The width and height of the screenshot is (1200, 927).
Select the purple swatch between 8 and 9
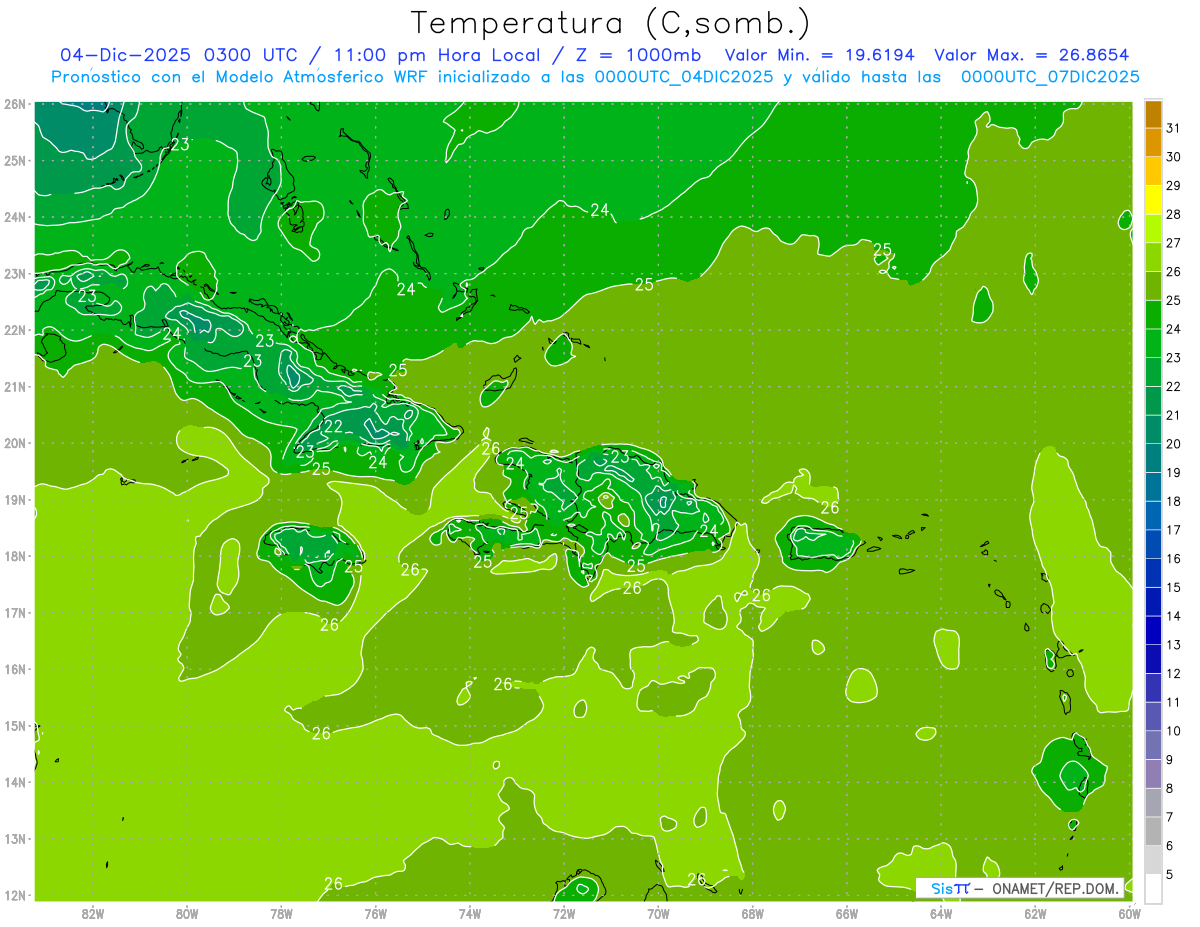click(1153, 774)
